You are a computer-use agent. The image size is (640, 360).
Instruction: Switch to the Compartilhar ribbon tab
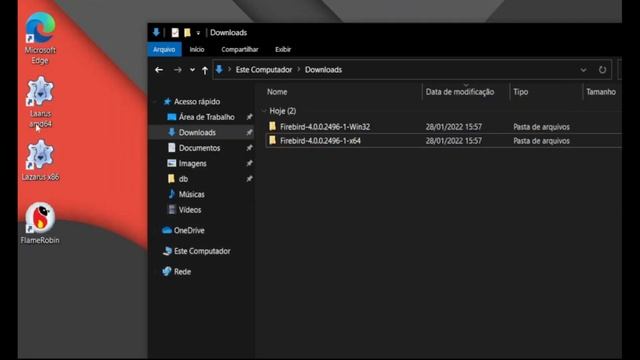click(240, 49)
